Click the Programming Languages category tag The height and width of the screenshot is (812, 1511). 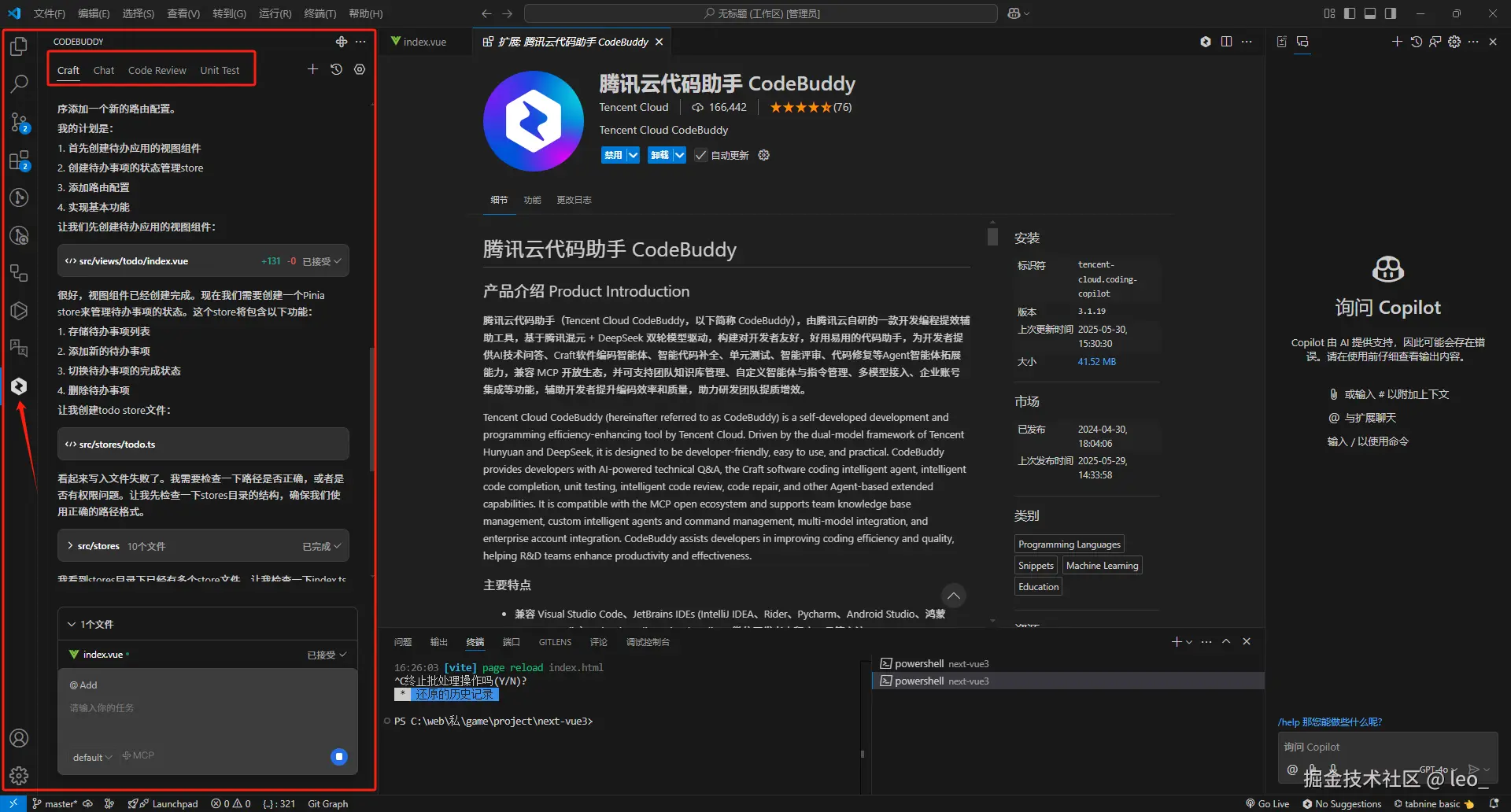1069,544
